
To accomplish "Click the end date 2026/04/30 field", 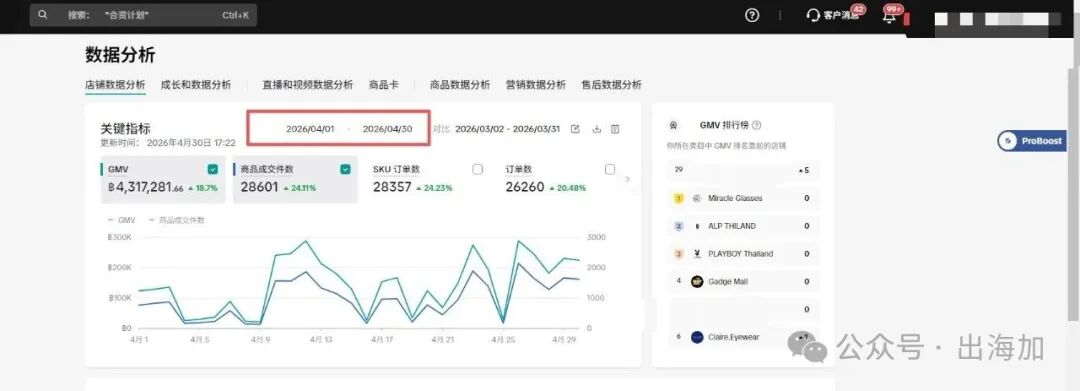I will (387, 129).
